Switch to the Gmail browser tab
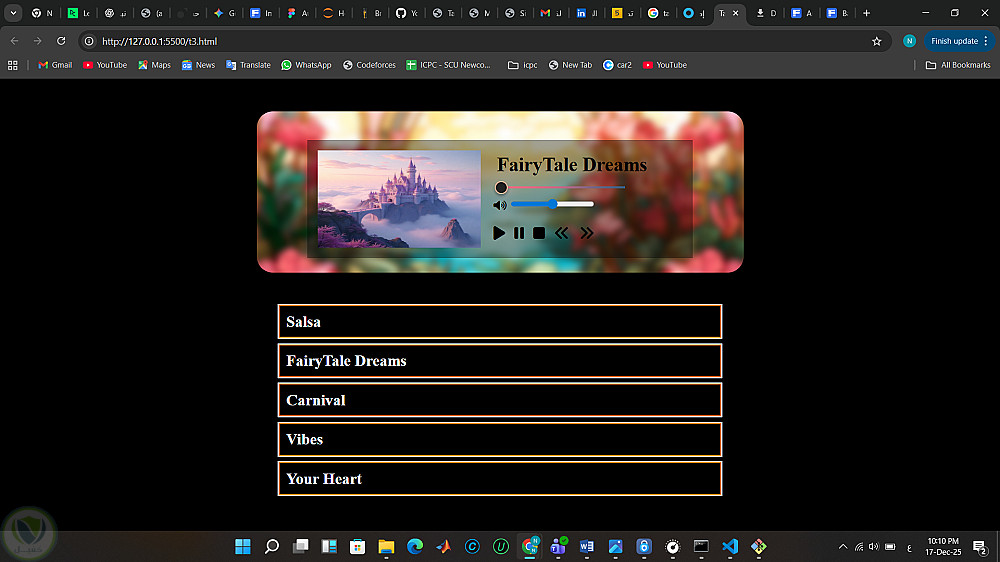The width and height of the screenshot is (1000, 562). point(551,13)
